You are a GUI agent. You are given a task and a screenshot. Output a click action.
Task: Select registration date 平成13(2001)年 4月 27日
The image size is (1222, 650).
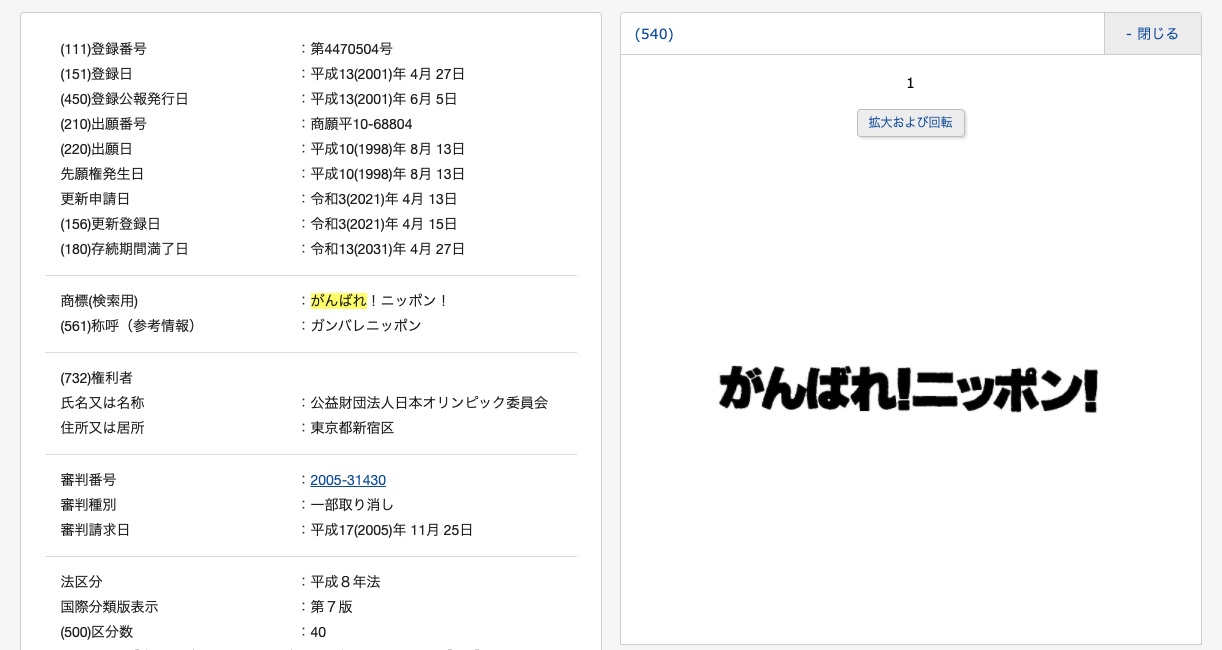pyautogui.click(x=388, y=74)
